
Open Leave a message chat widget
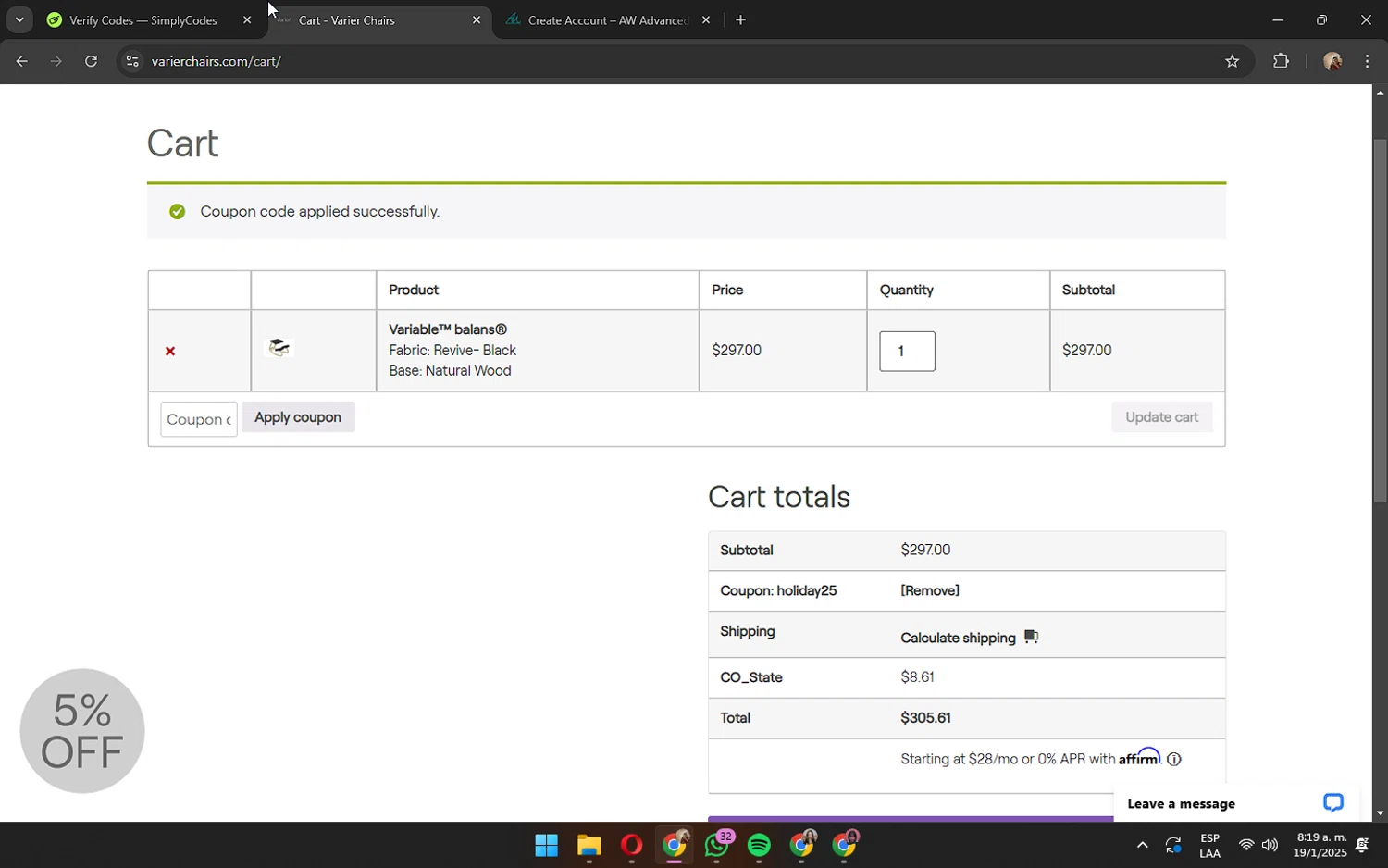[1236, 803]
